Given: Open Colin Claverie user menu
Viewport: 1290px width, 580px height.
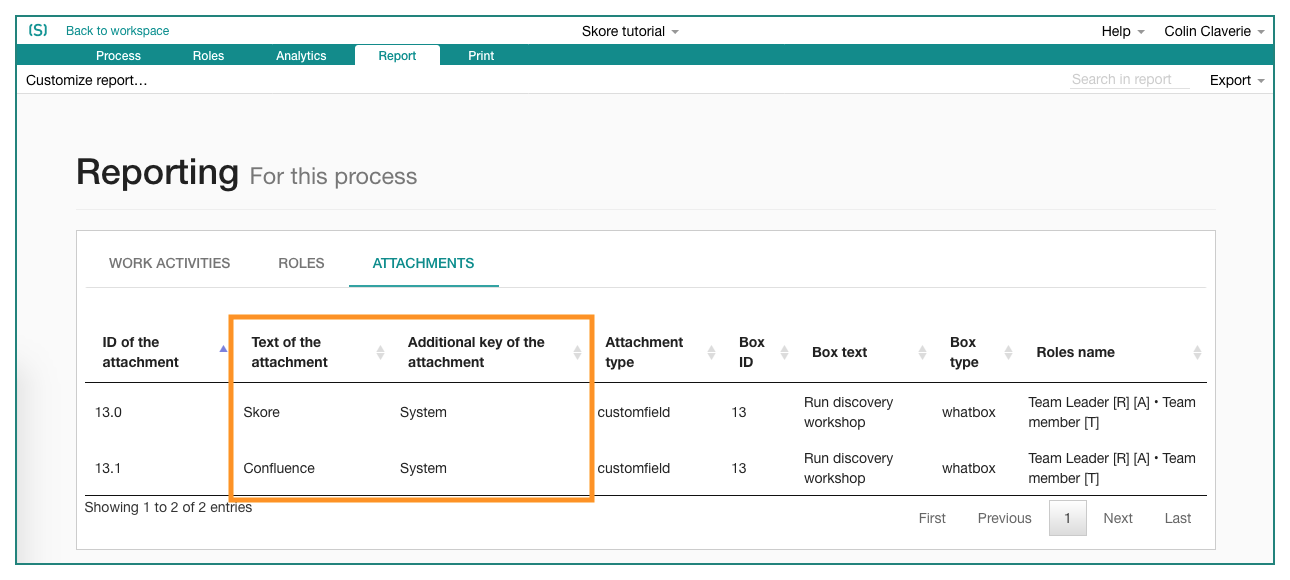Looking at the screenshot, I should (x=1214, y=31).
